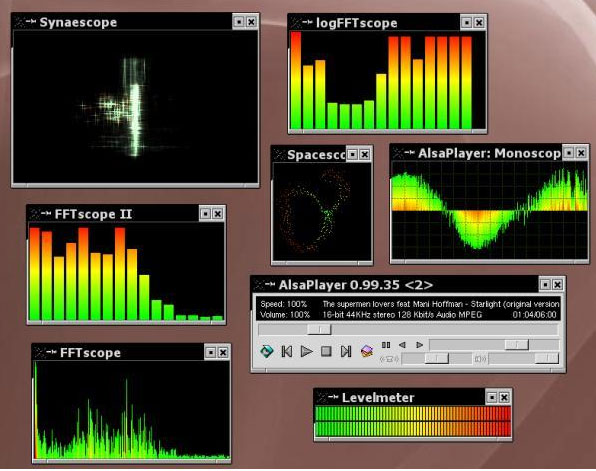Click the song position seek slider handle
Image resolution: width=596 pixels, height=471 pixels.
coord(319,329)
